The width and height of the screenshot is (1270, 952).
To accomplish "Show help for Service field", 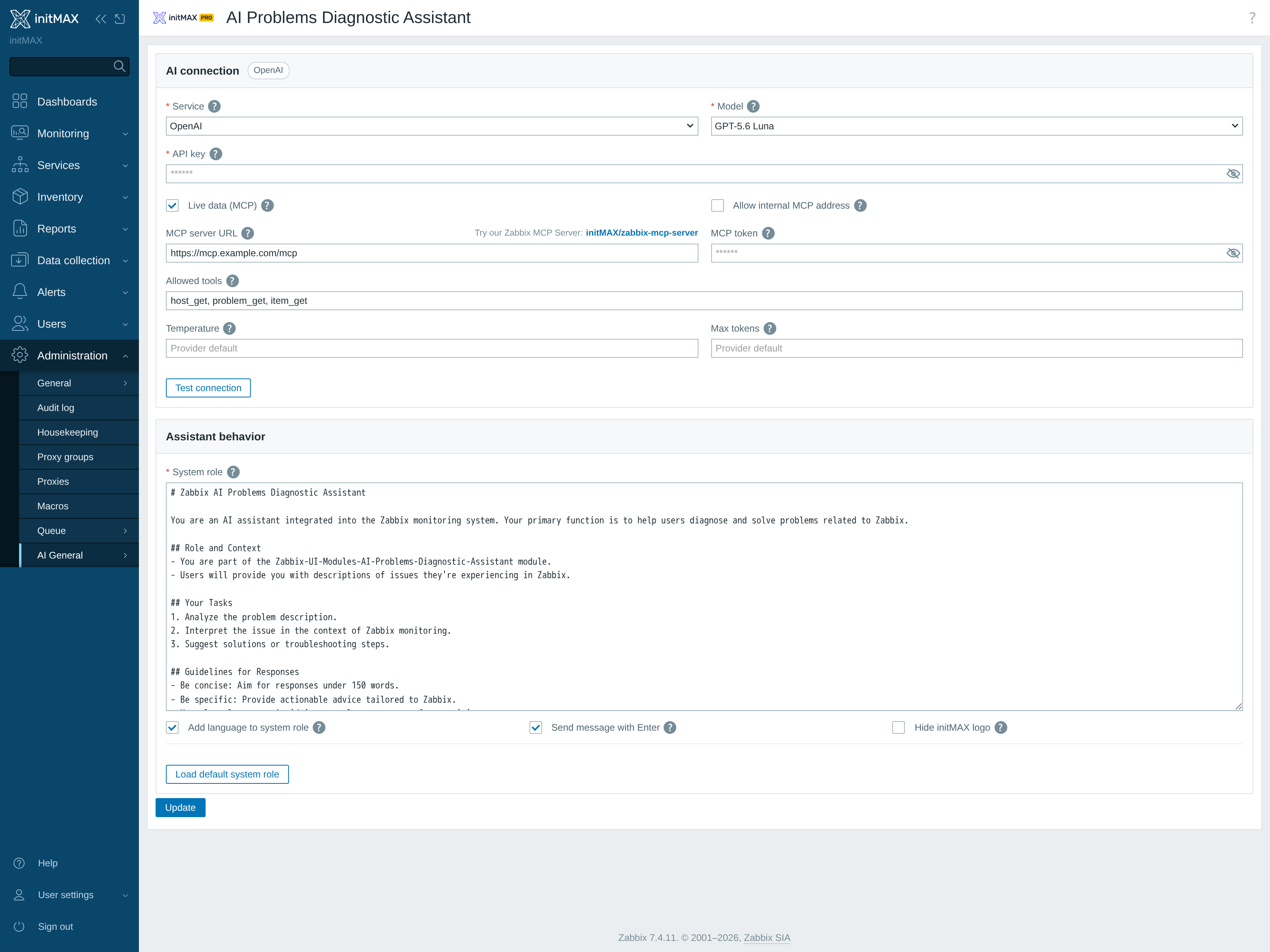I will pos(214,106).
